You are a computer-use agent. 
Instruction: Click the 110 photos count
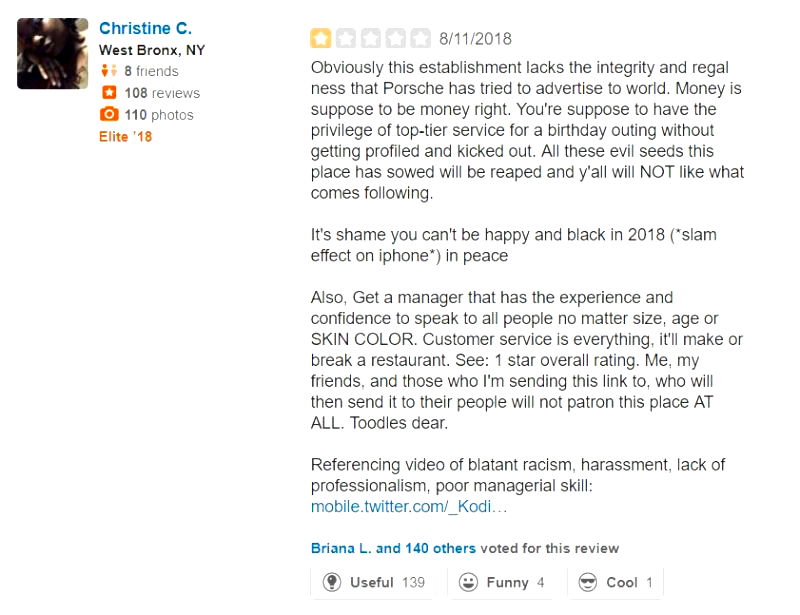tap(159, 115)
